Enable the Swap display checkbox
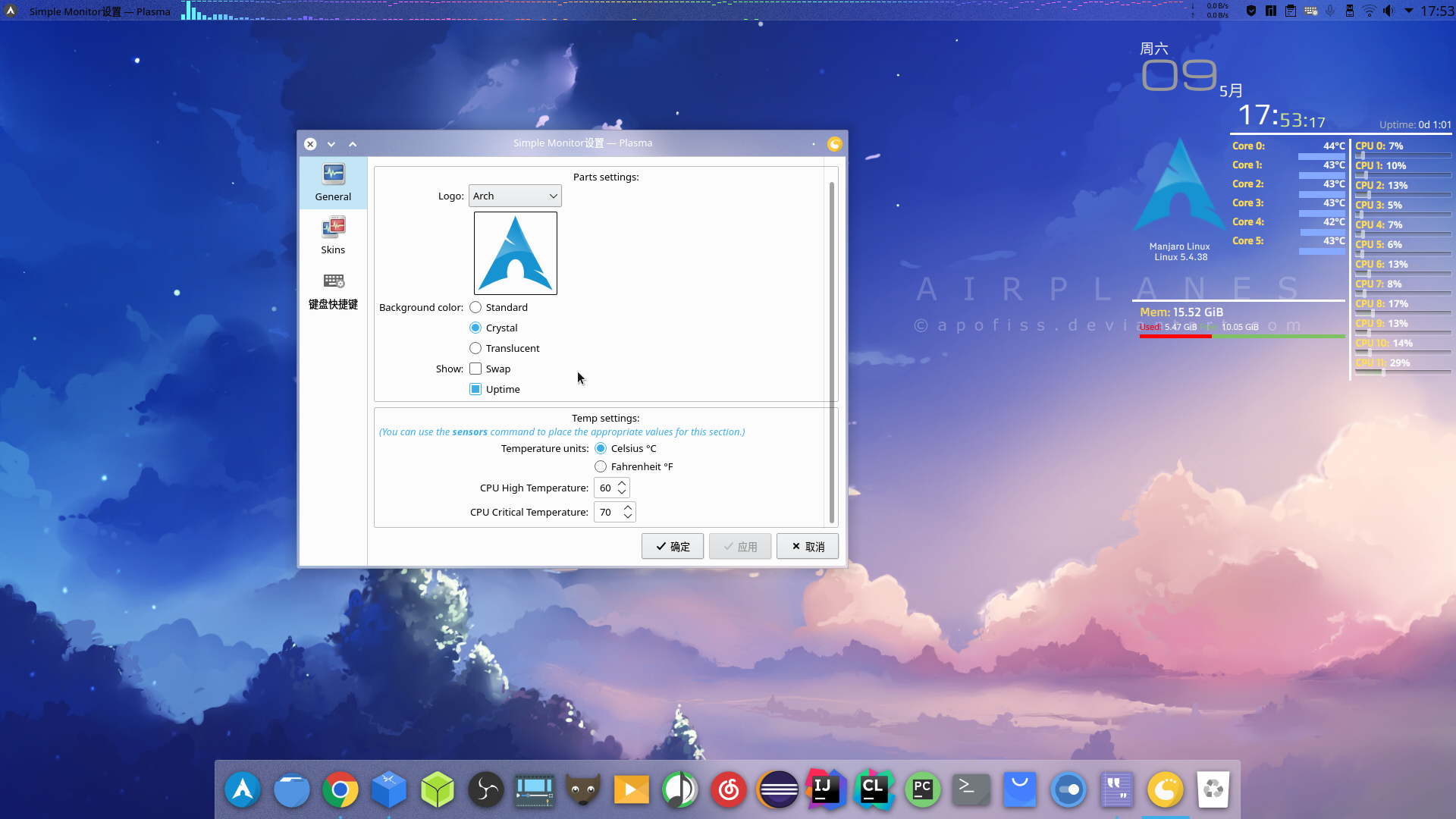Image resolution: width=1456 pixels, height=819 pixels. pyautogui.click(x=475, y=368)
